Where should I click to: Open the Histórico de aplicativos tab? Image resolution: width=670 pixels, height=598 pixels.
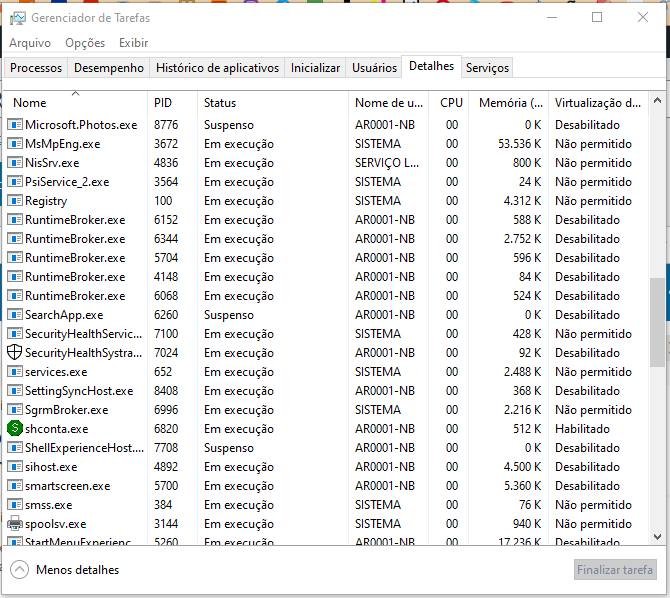(x=217, y=68)
